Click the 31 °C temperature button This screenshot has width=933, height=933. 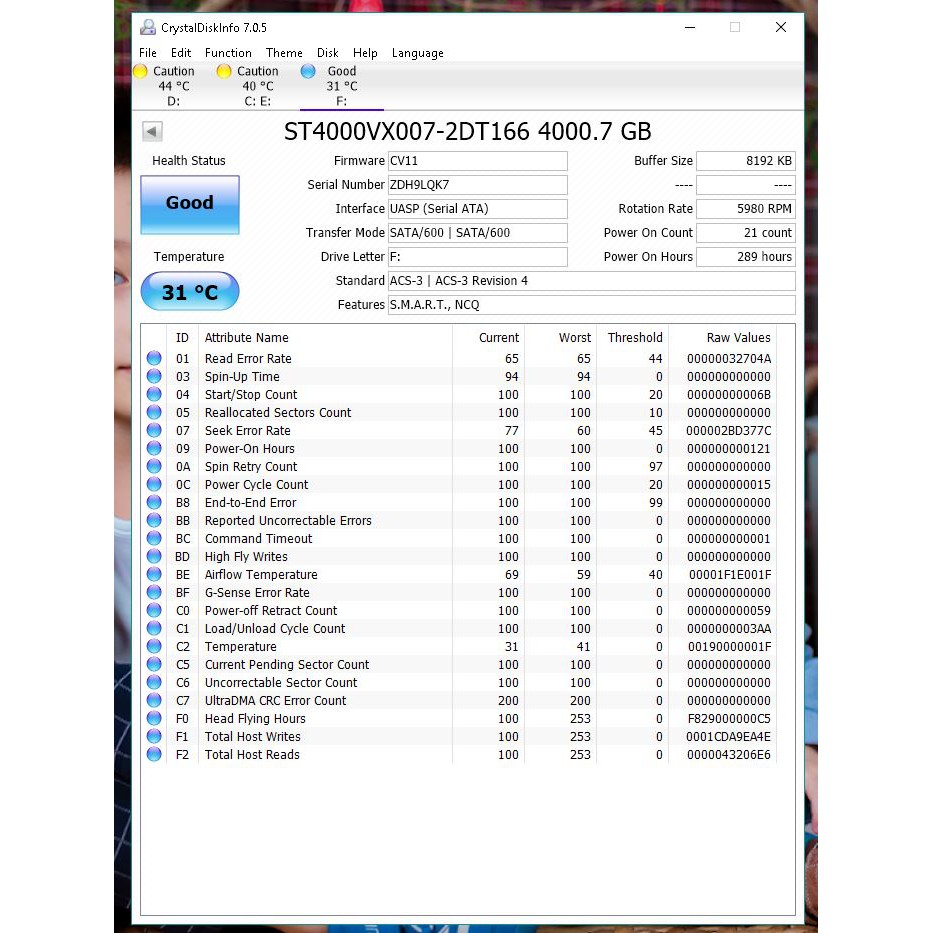(x=189, y=292)
